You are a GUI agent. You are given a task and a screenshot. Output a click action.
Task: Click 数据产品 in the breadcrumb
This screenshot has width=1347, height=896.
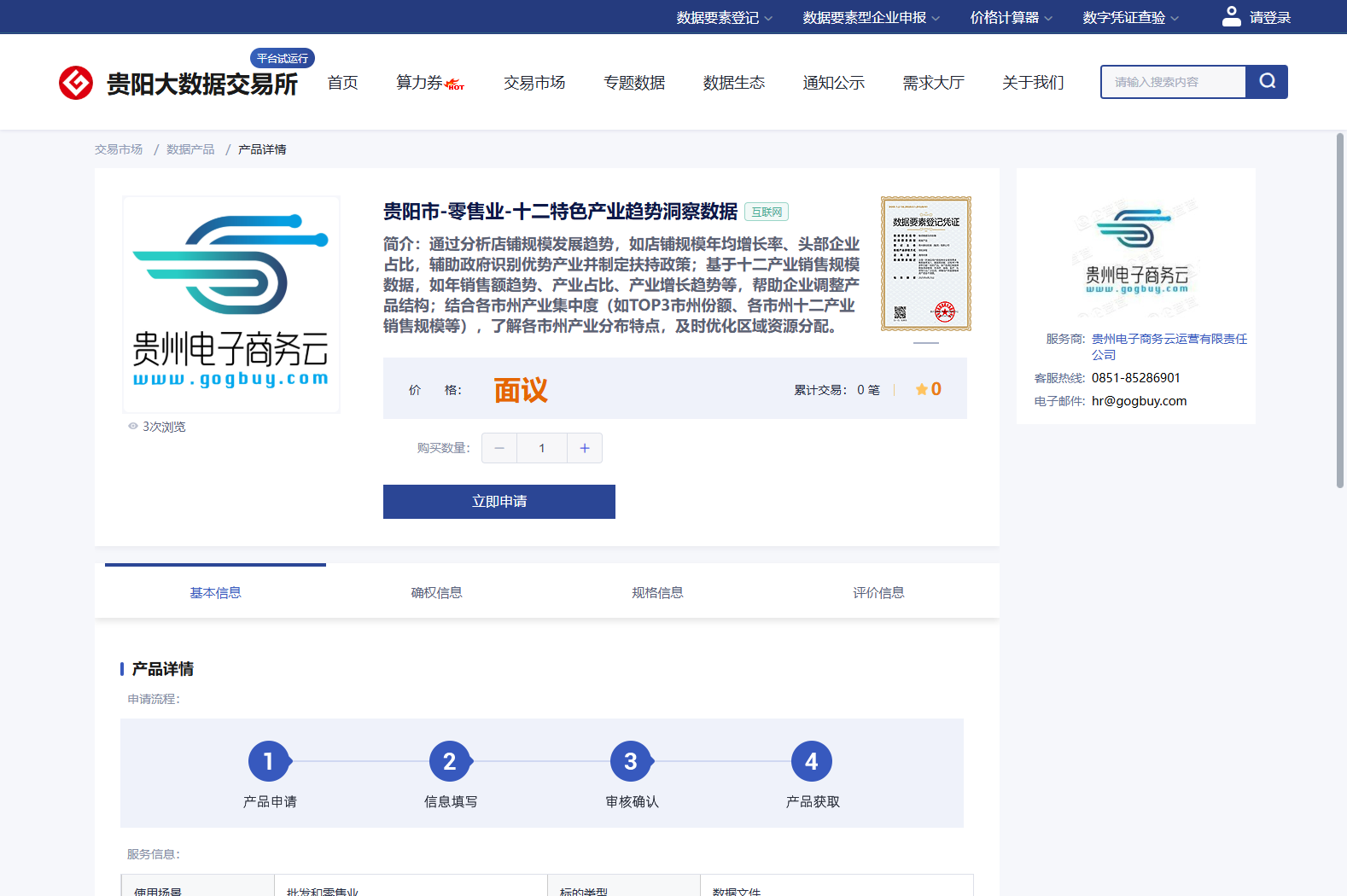click(190, 149)
